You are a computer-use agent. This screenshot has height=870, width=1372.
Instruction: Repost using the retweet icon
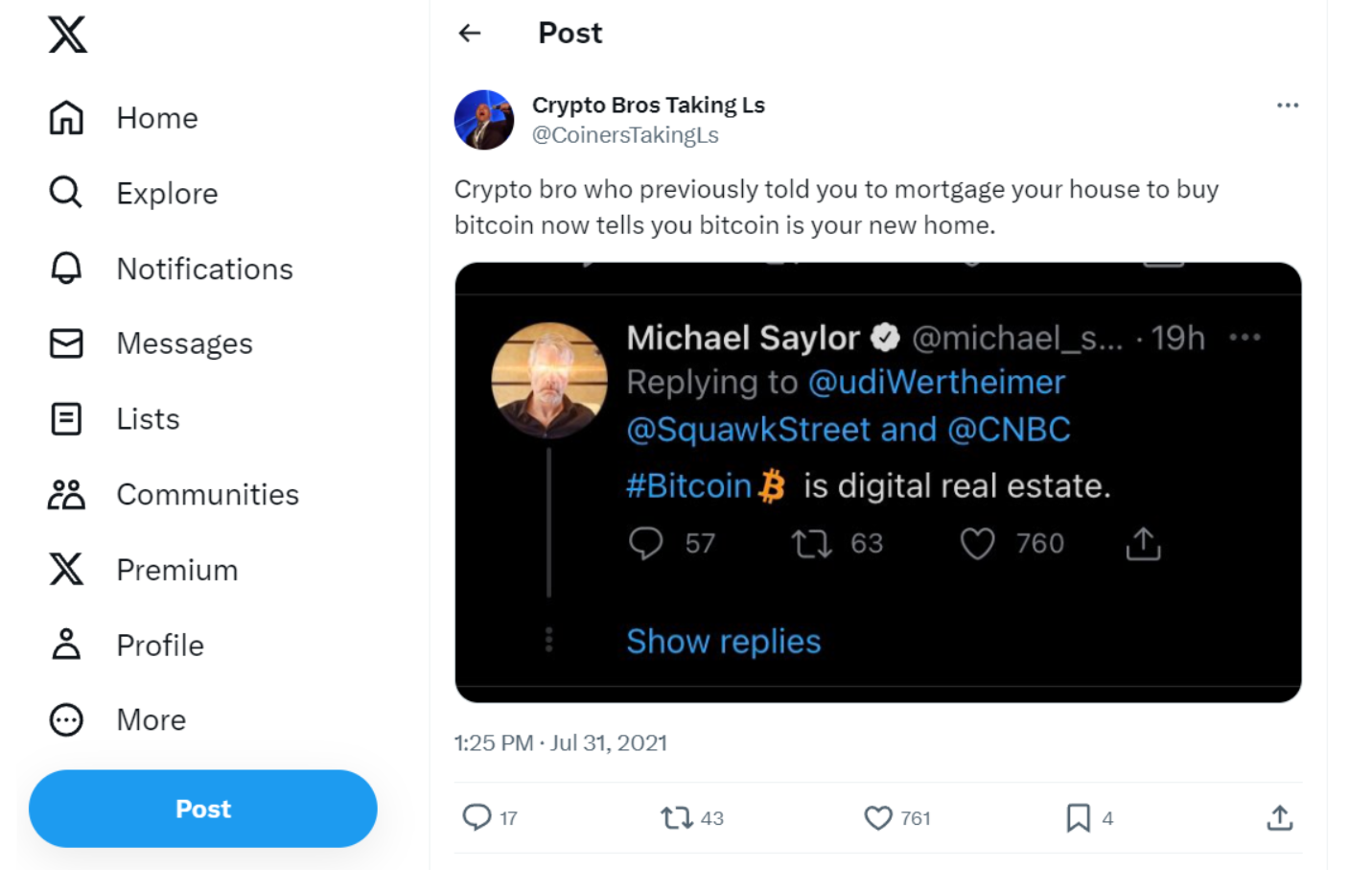[677, 818]
